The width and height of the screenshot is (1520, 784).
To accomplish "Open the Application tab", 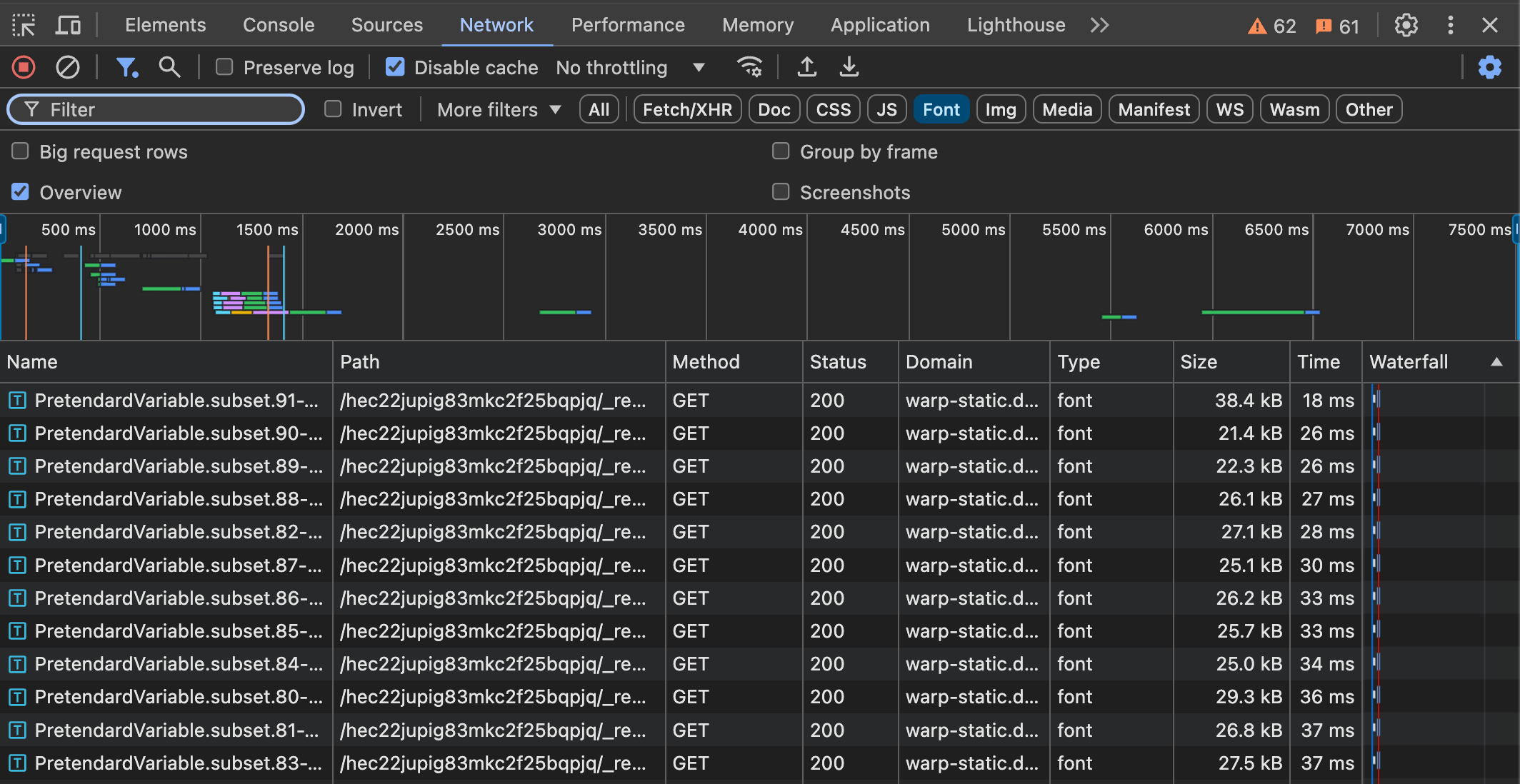I will pyautogui.click(x=880, y=26).
